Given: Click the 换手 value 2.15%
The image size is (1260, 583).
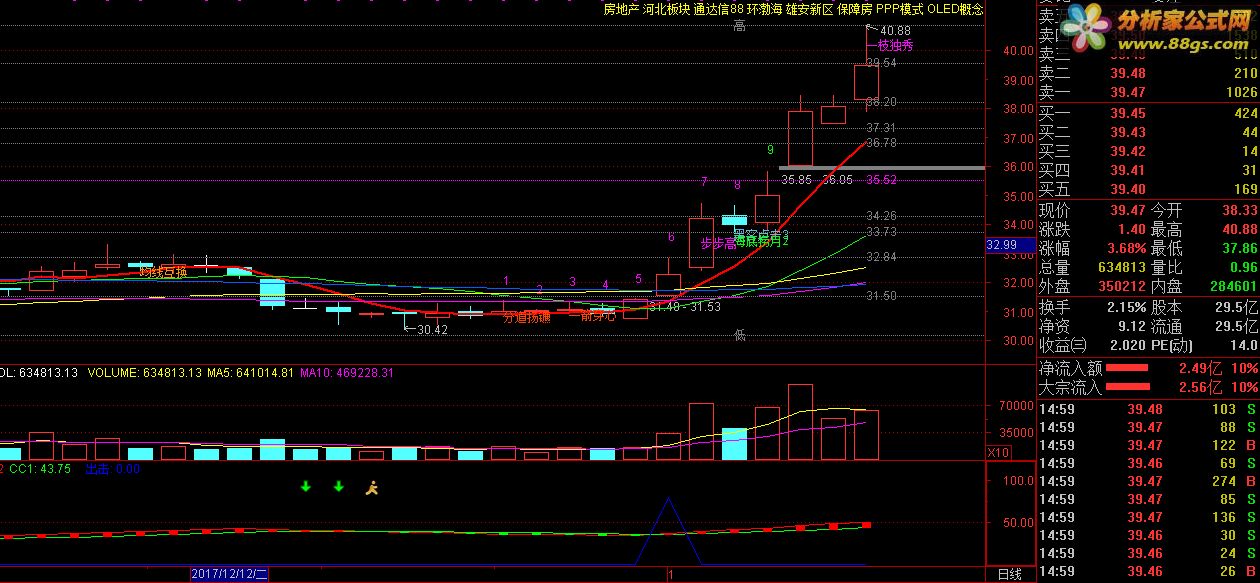Looking at the screenshot, I should (x=1126, y=307).
